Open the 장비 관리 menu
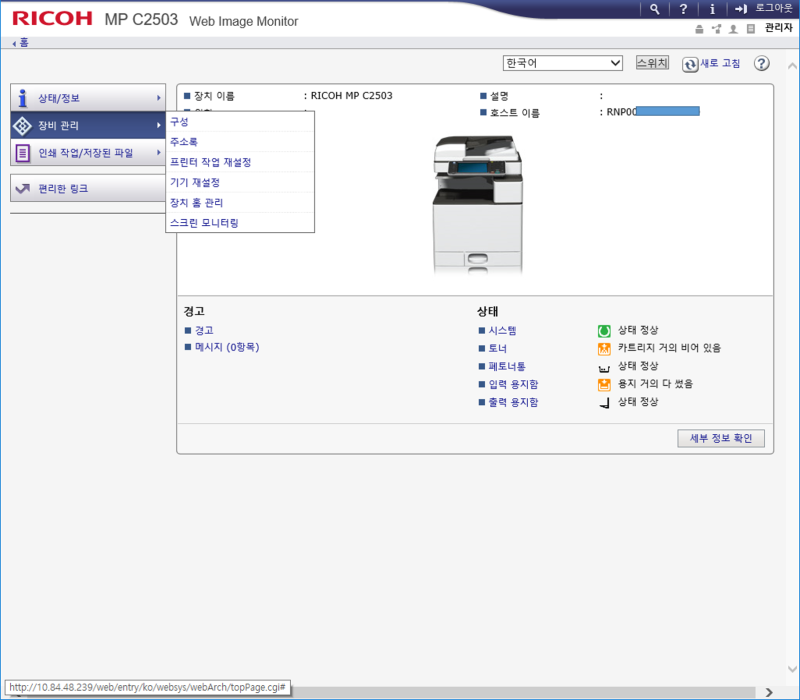 88,126
